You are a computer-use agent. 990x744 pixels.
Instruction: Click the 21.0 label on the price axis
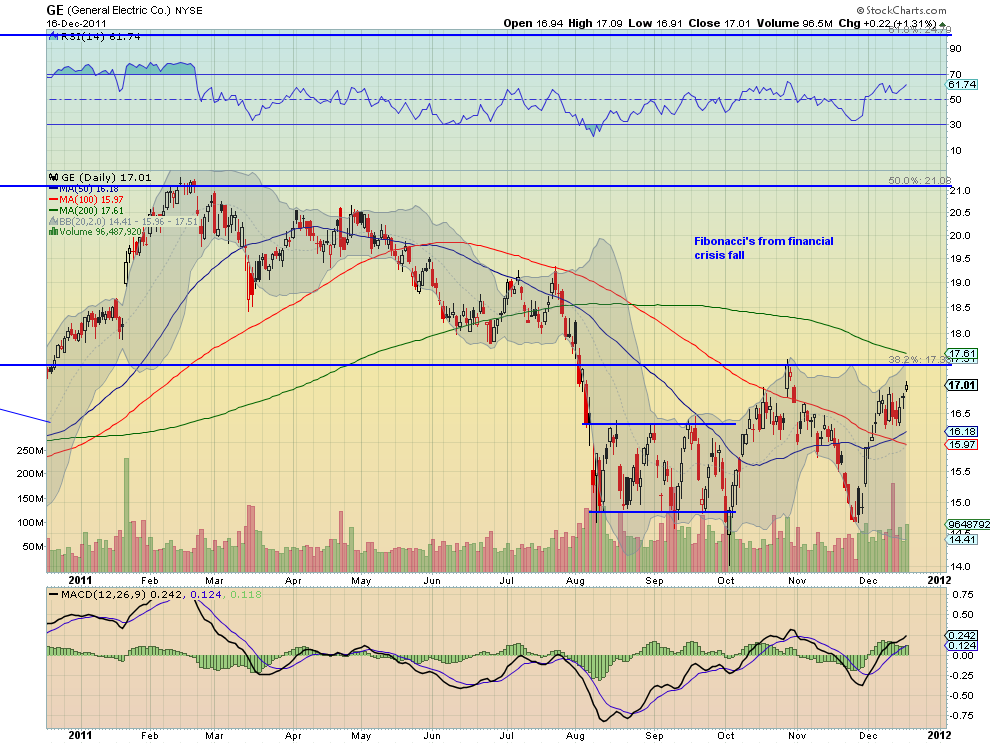coord(960,191)
